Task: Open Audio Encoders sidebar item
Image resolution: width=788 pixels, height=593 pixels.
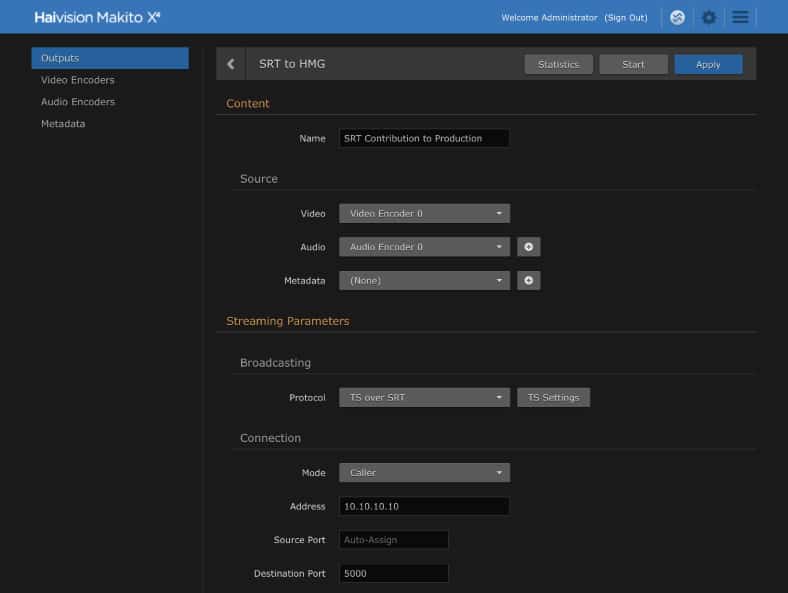Action: [x=78, y=102]
